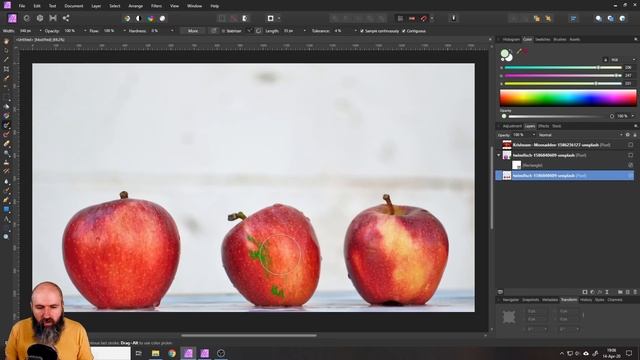640x360 pixels.
Task: Select the Crop tool
Action: [6, 69]
